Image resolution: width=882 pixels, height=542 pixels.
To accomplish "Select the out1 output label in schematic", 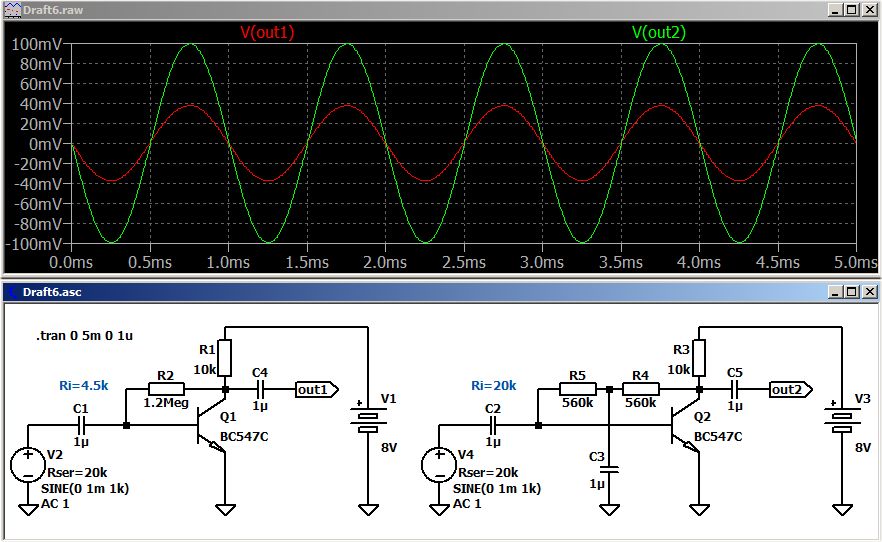I will tap(317, 389).
